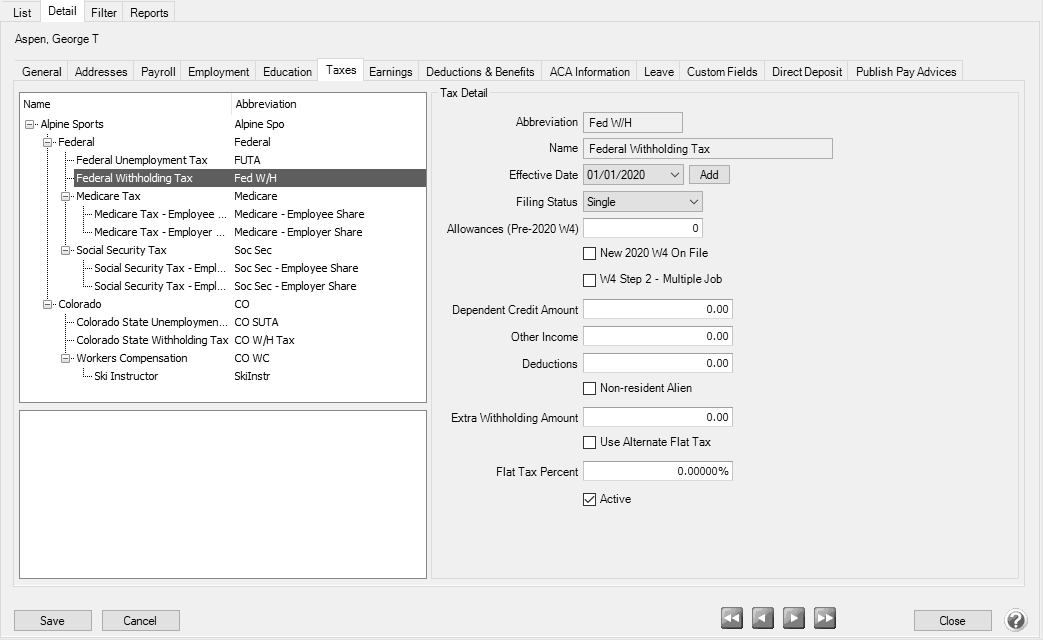Click the Extra Withholding Amount field
This screenshot has height=641, width=1043.
coord(658,418)
